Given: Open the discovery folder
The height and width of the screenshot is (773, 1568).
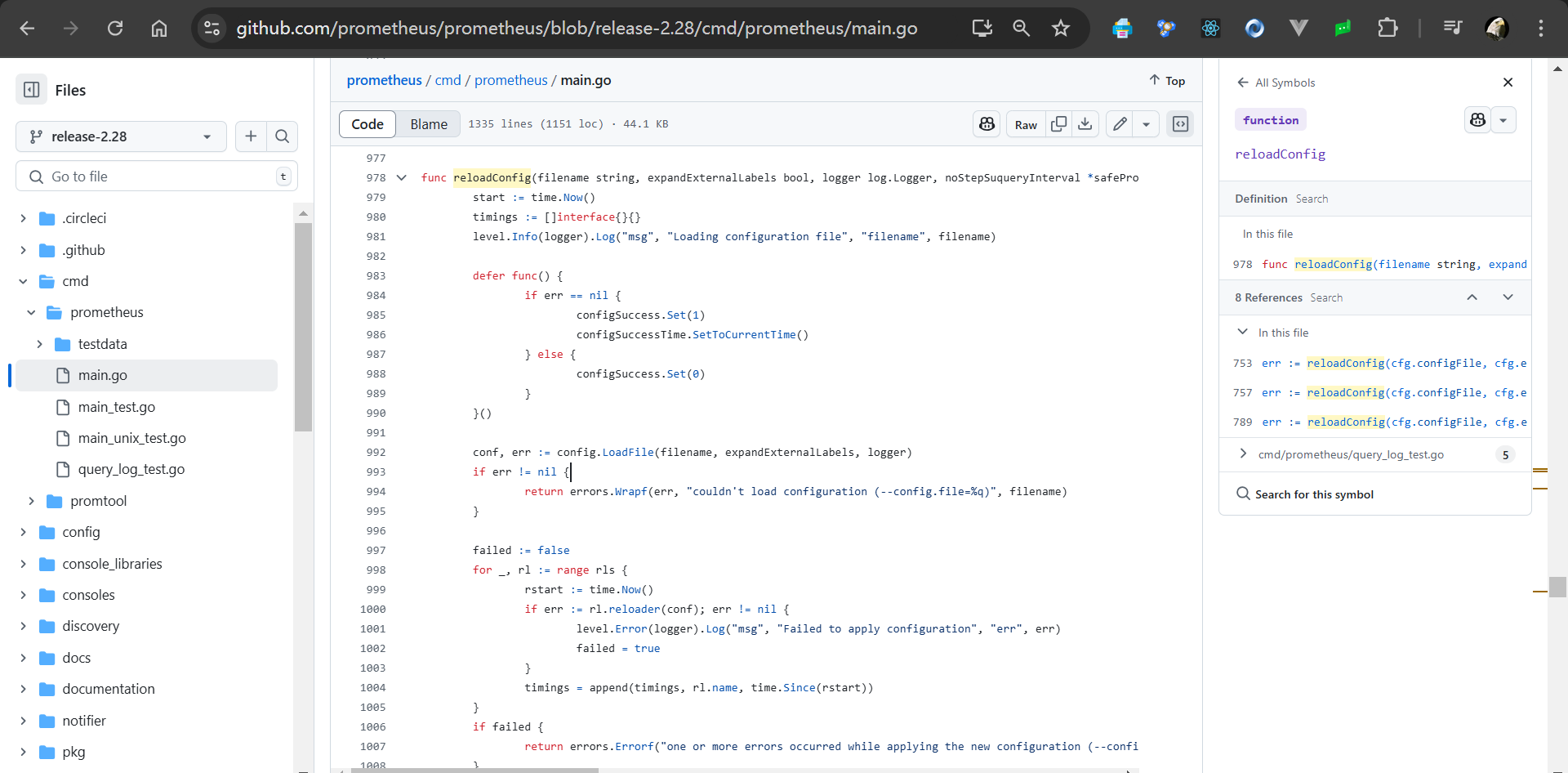Looking at the screenshot, I should (x=91, y=626).
